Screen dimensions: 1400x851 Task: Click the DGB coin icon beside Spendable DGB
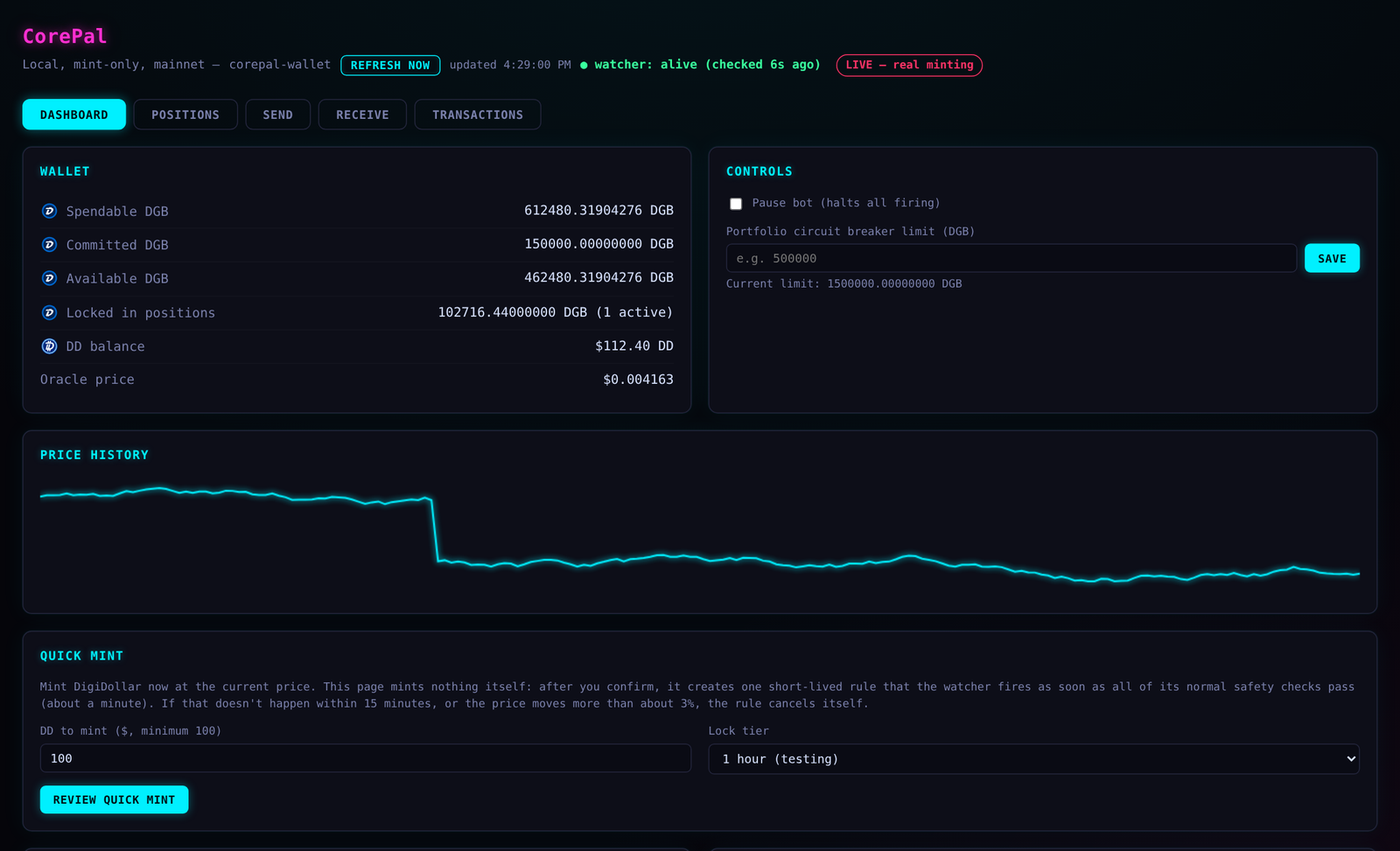click(49, 211)
